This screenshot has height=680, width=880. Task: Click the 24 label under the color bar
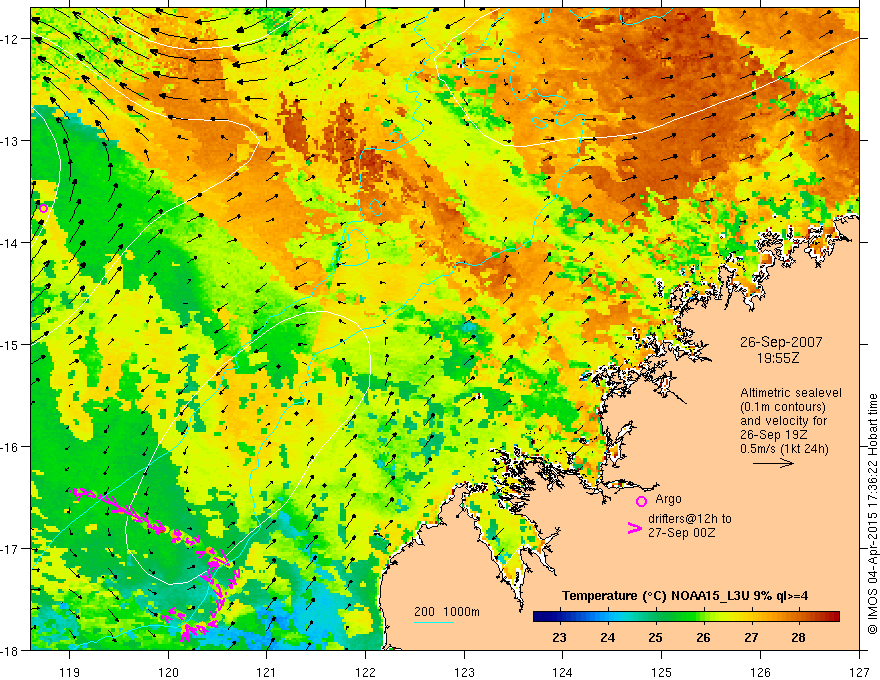(607, 637)
